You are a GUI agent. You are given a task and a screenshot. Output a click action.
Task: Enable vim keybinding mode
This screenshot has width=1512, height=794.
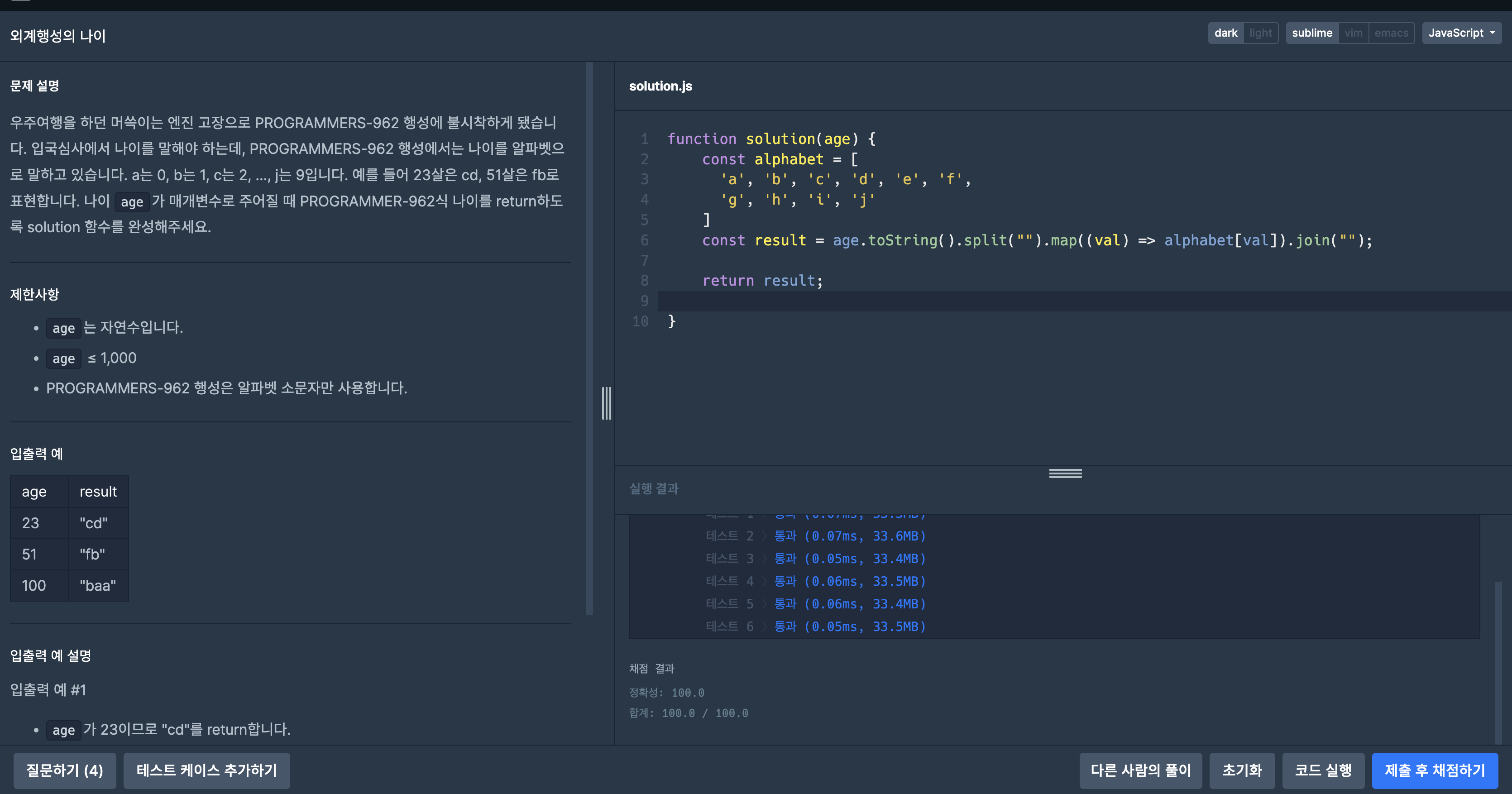tap(1353, 33)
